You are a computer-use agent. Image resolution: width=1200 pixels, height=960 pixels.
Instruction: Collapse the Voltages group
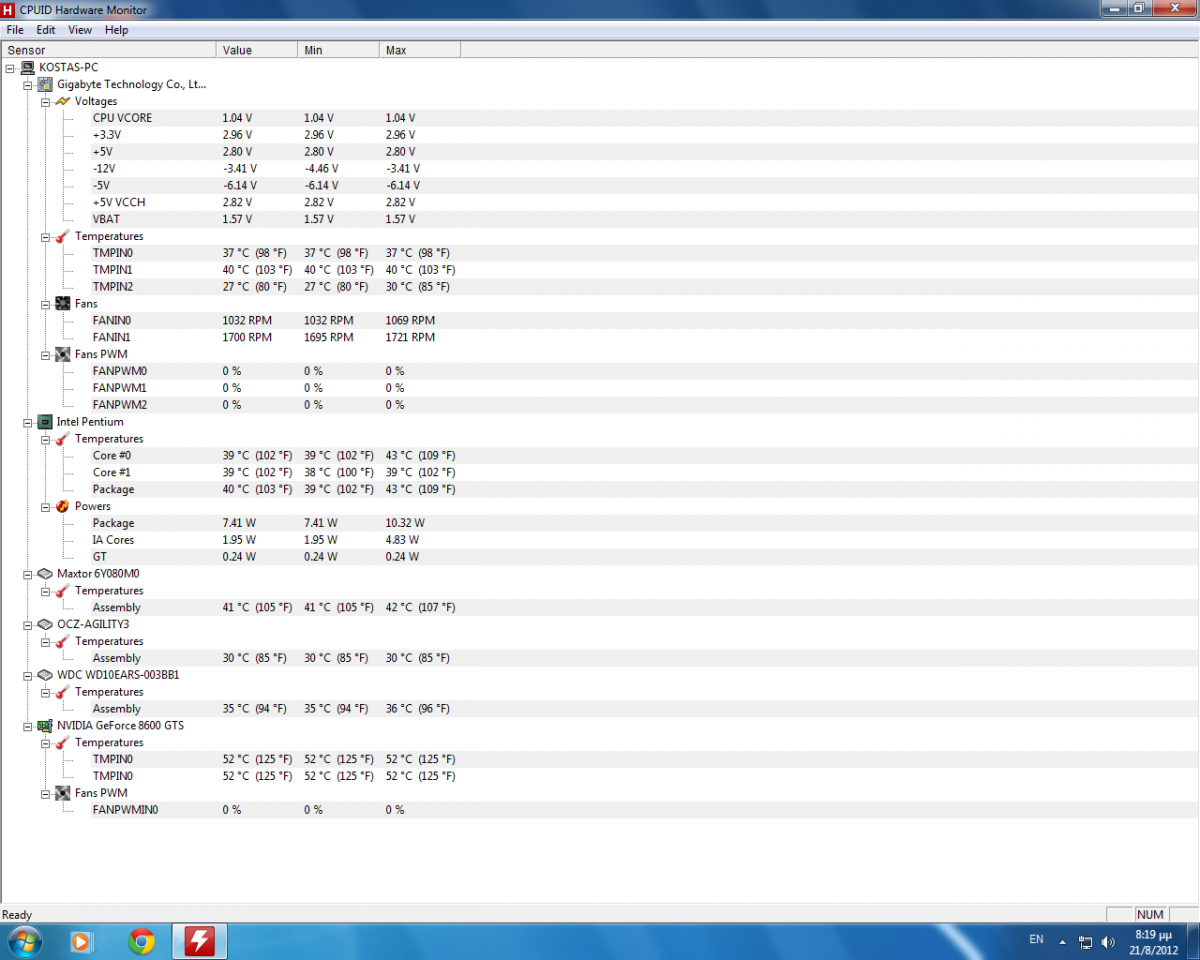pos(46,102)
